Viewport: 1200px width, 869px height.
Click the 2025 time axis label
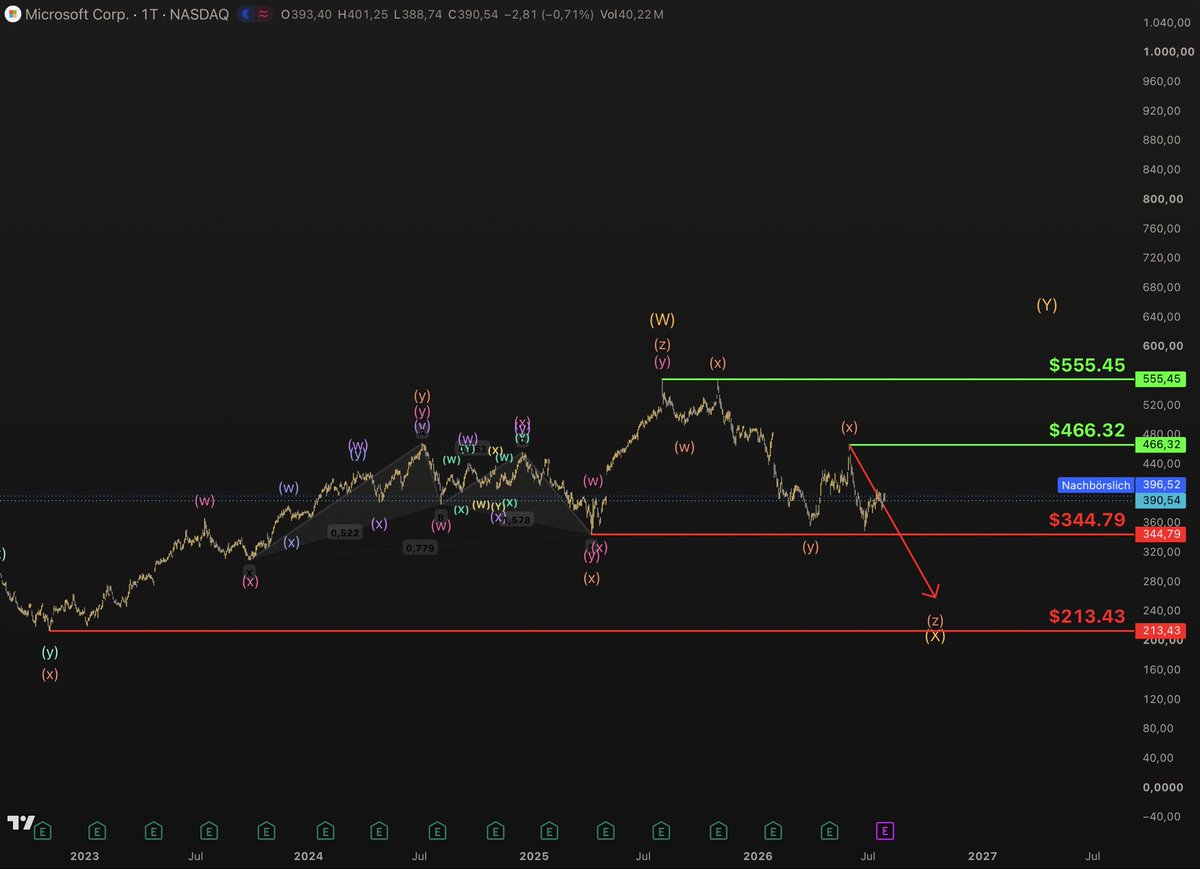[534, 856]
